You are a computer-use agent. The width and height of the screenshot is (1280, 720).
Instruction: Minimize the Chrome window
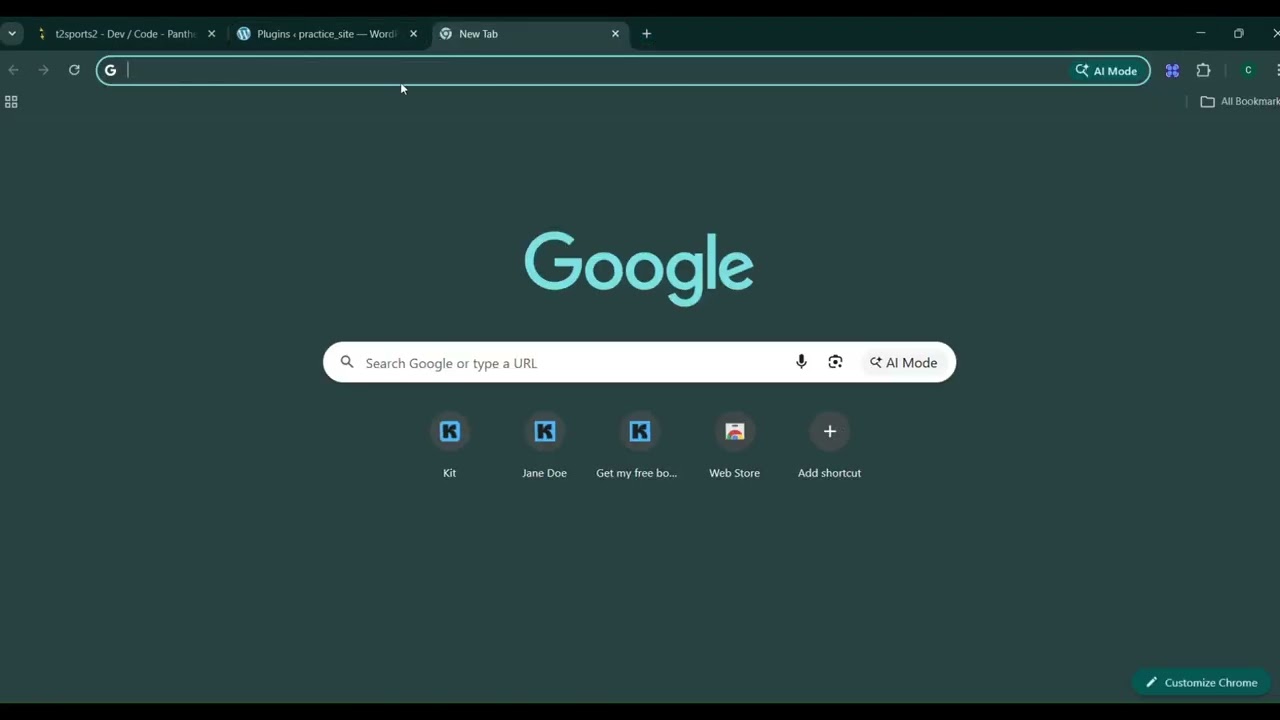coord(1200,33)
